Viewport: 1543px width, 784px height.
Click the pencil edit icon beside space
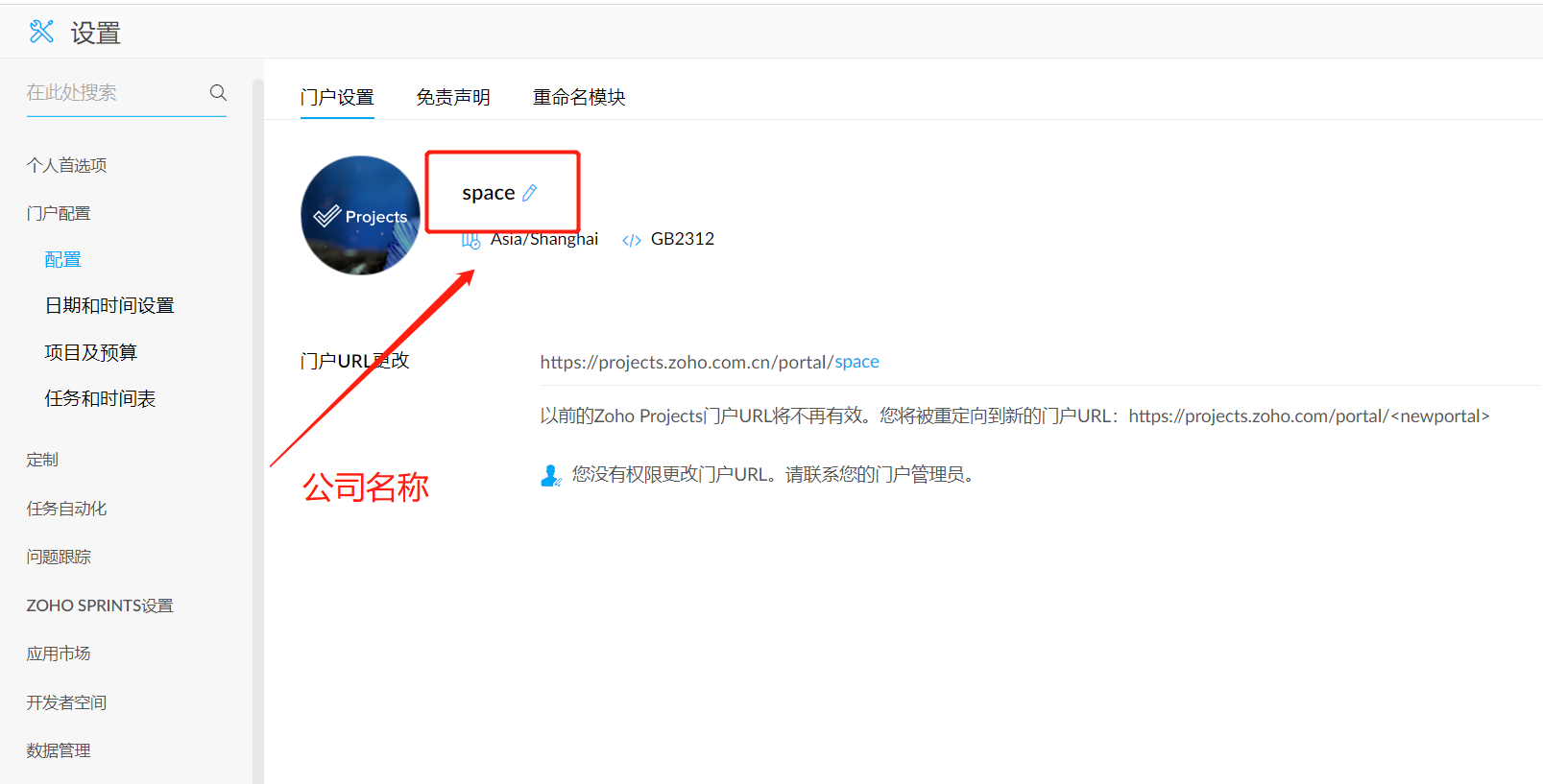pyautogui.click(x=529, y=193)
